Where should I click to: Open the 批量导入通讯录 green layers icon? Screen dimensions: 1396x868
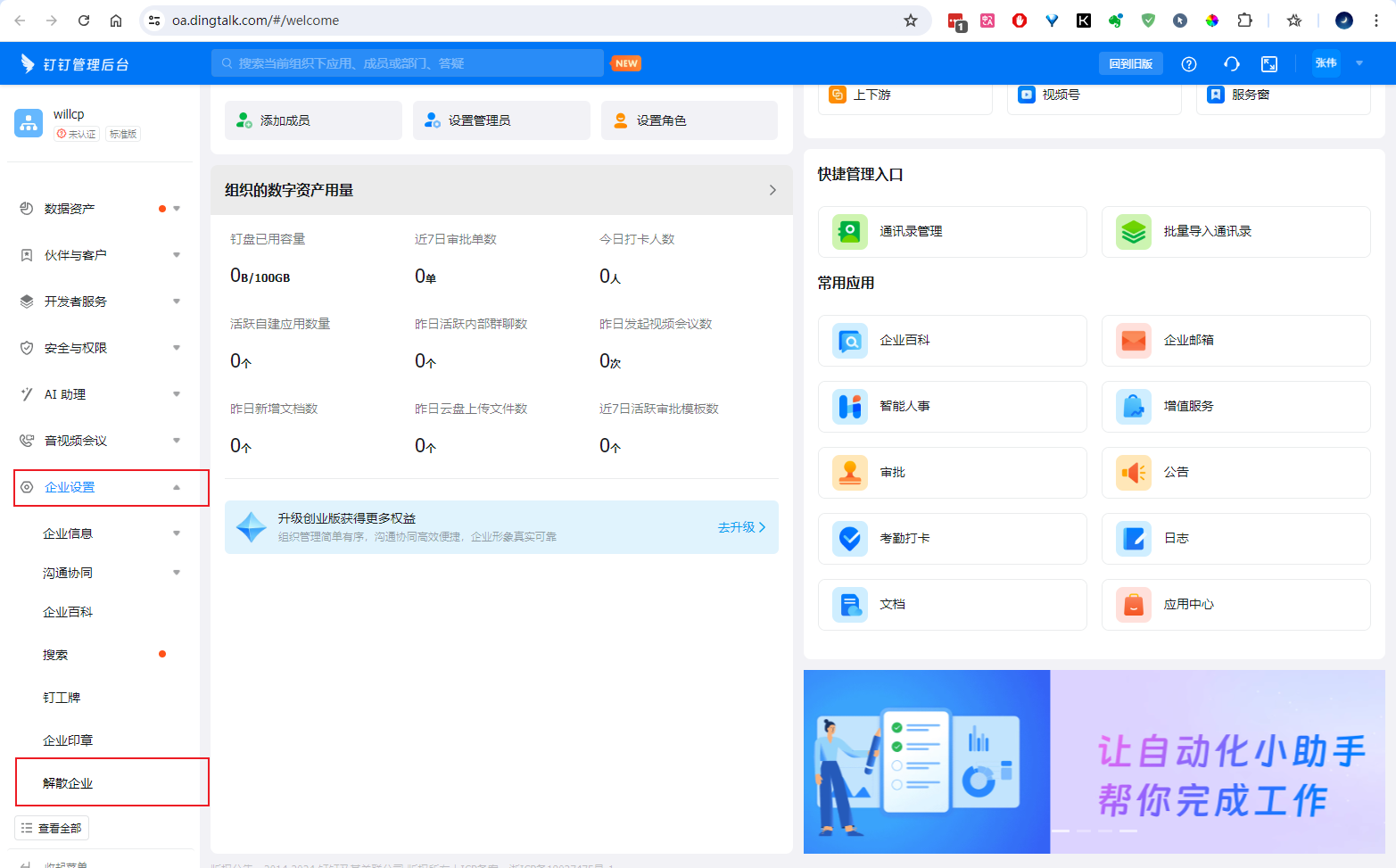[1133, 232]
